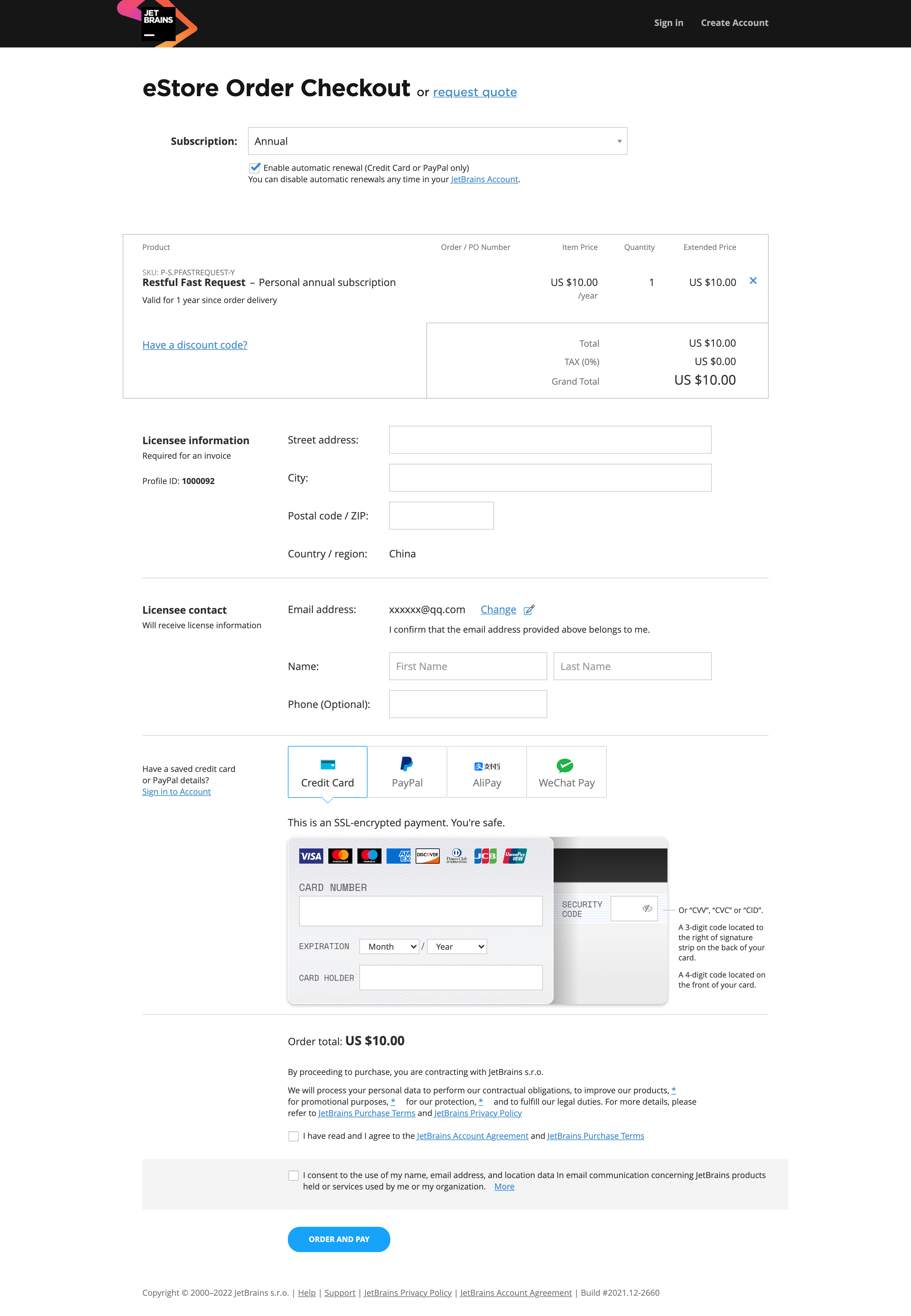This screenshot has height=1316, width=911.
Task: Select the PayPal payment tab
Action: click(x=407, y=772)
